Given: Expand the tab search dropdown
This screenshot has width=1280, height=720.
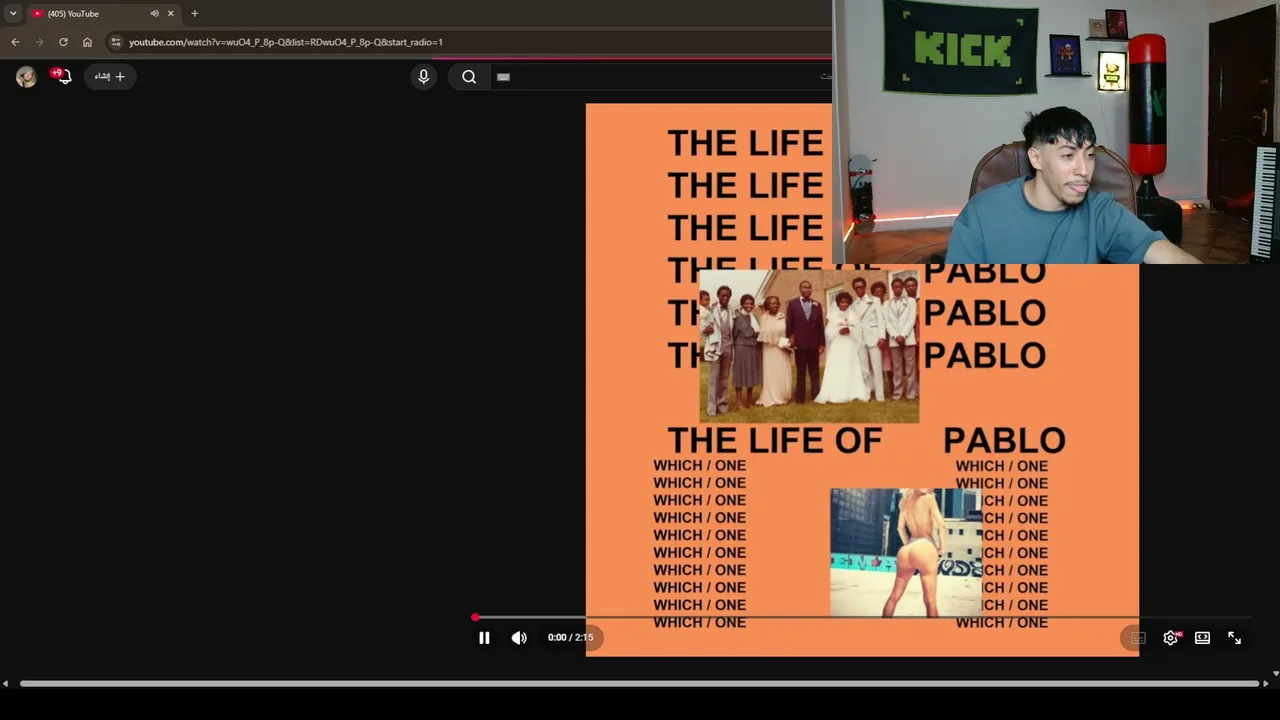Looking at the screenshot, I should 13,14.
